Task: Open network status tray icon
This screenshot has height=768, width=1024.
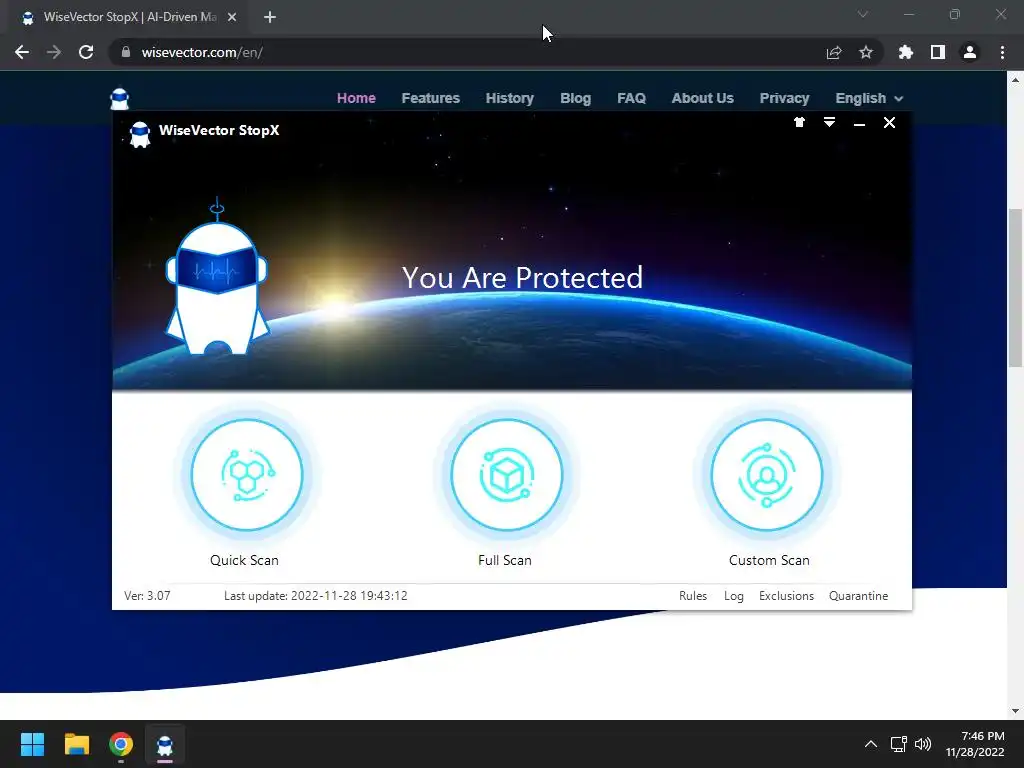Action: [x=899, y=744]
